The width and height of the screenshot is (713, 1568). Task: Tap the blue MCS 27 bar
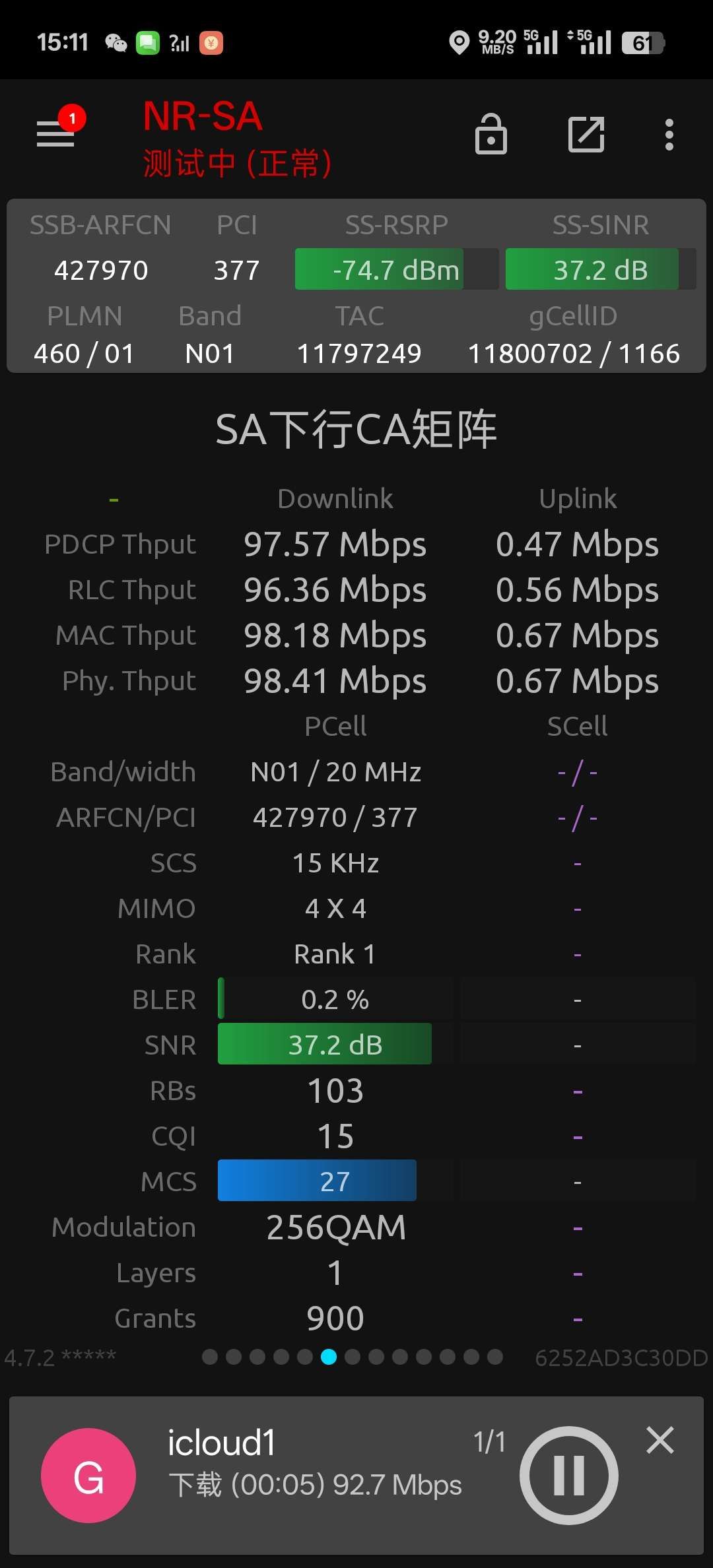coord(317,1181)
